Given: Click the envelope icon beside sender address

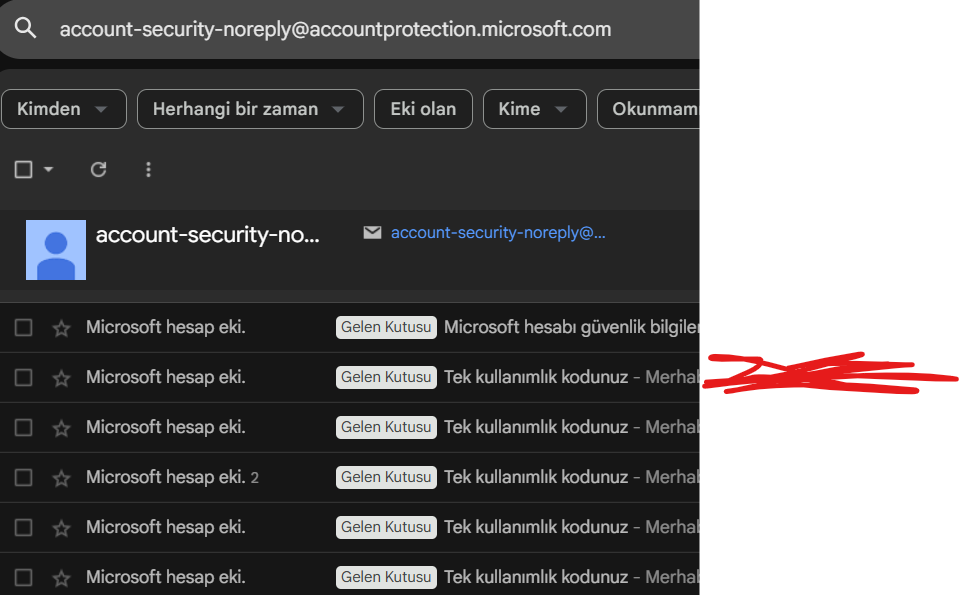Looking at the screenshot, I should click(x=372, y=233).
